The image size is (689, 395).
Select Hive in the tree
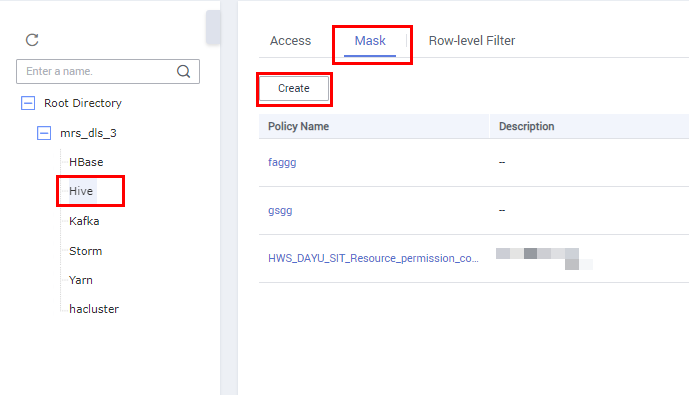point(81,191)
